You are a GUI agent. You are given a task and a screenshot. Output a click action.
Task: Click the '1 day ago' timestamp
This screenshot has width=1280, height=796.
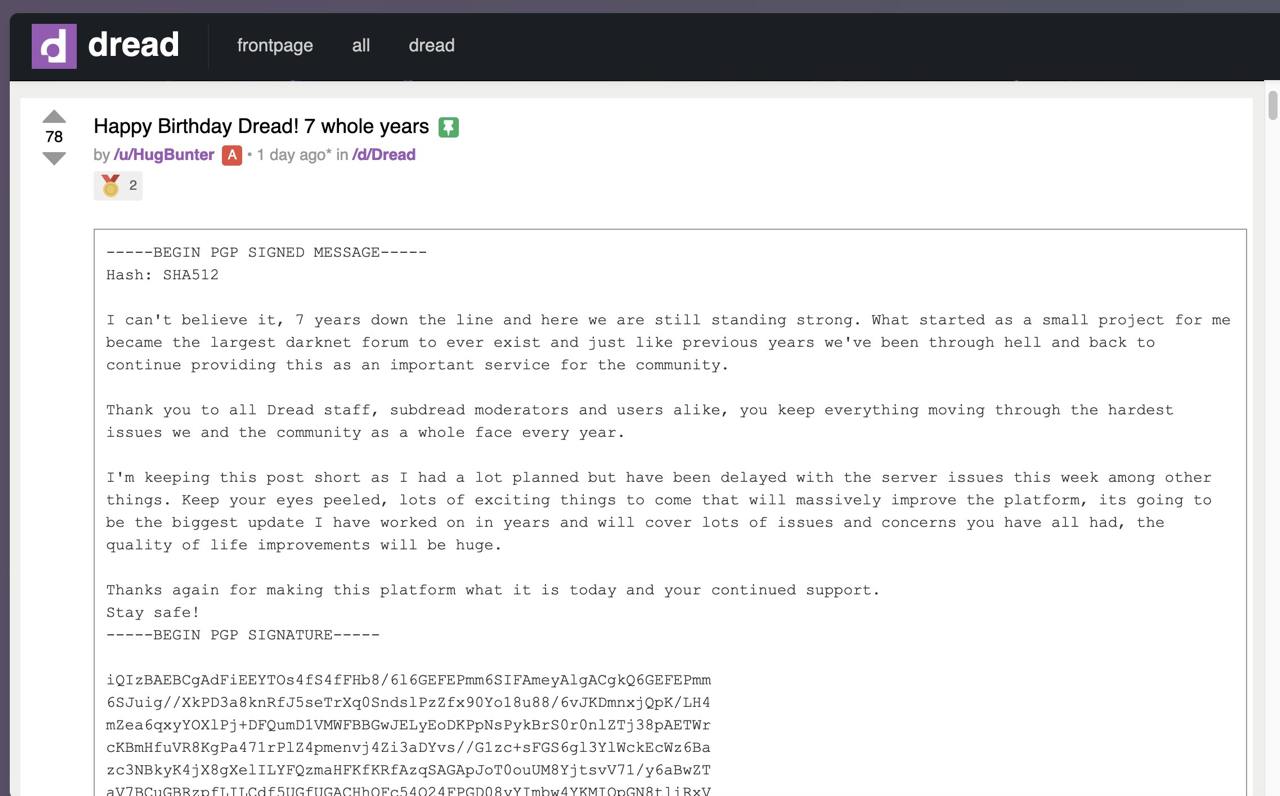[x=293, y=155]
